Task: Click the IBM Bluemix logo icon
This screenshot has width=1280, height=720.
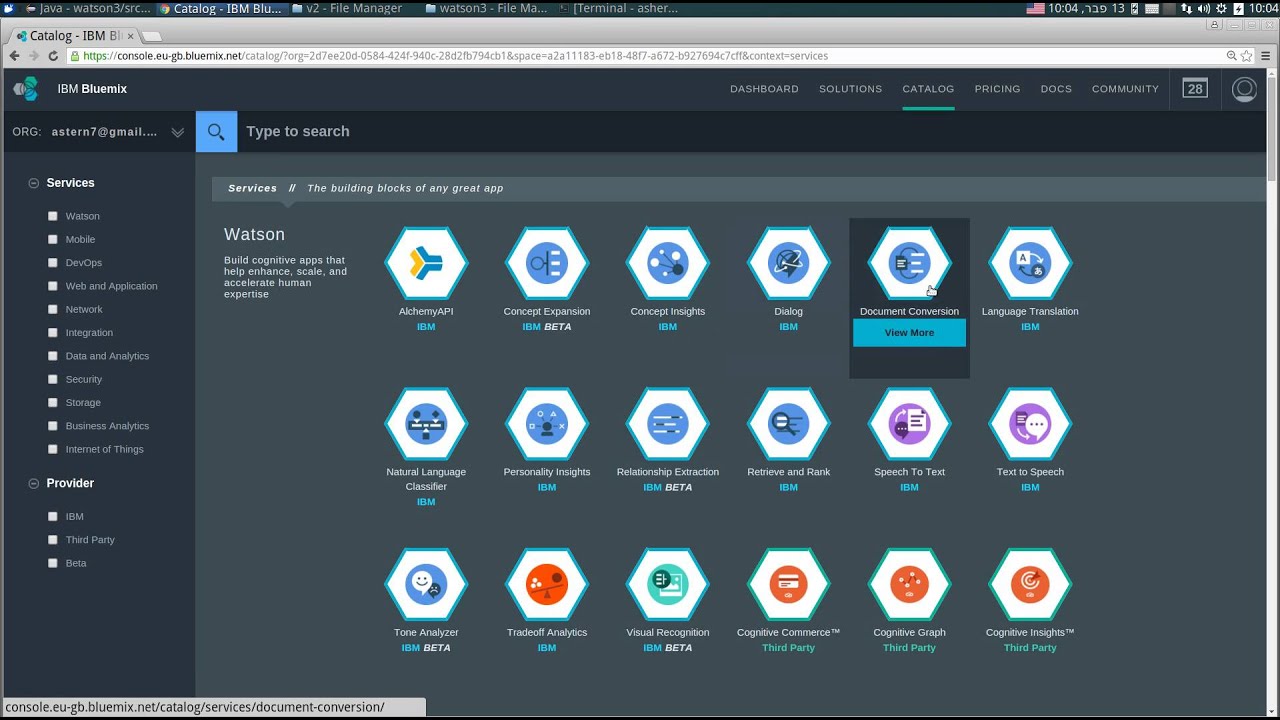Action: tap(26, 89)
